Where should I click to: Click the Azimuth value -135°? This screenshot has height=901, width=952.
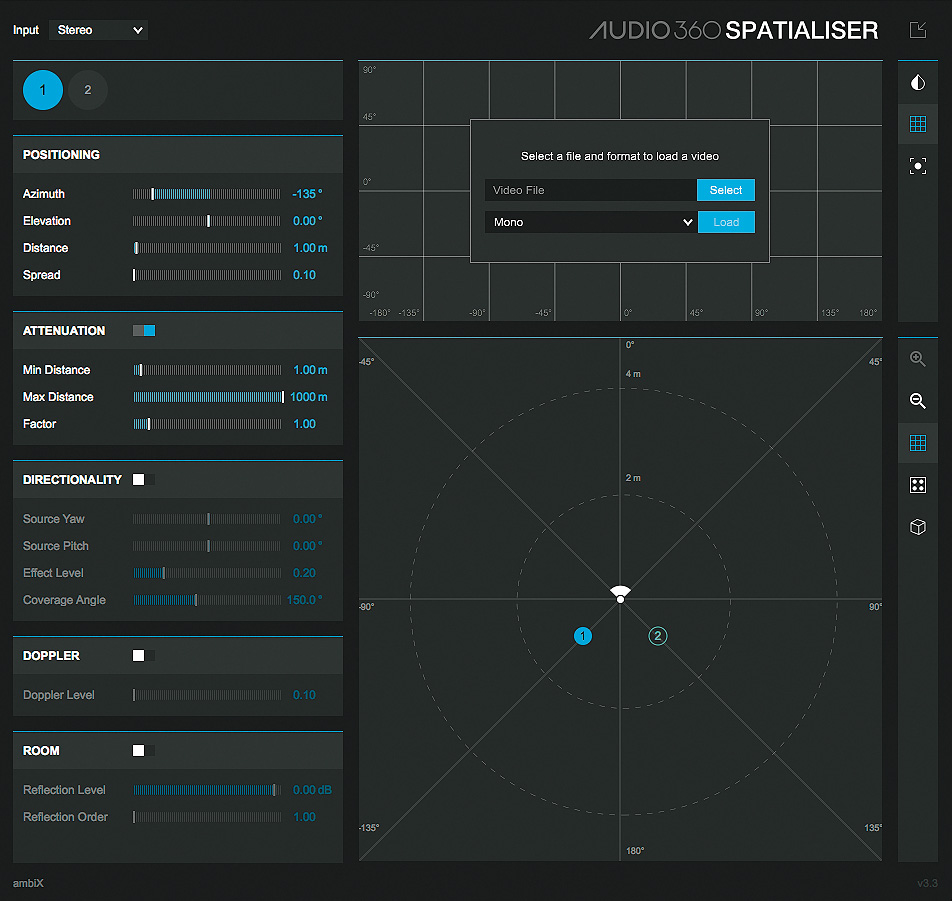(x=307, y=194)
